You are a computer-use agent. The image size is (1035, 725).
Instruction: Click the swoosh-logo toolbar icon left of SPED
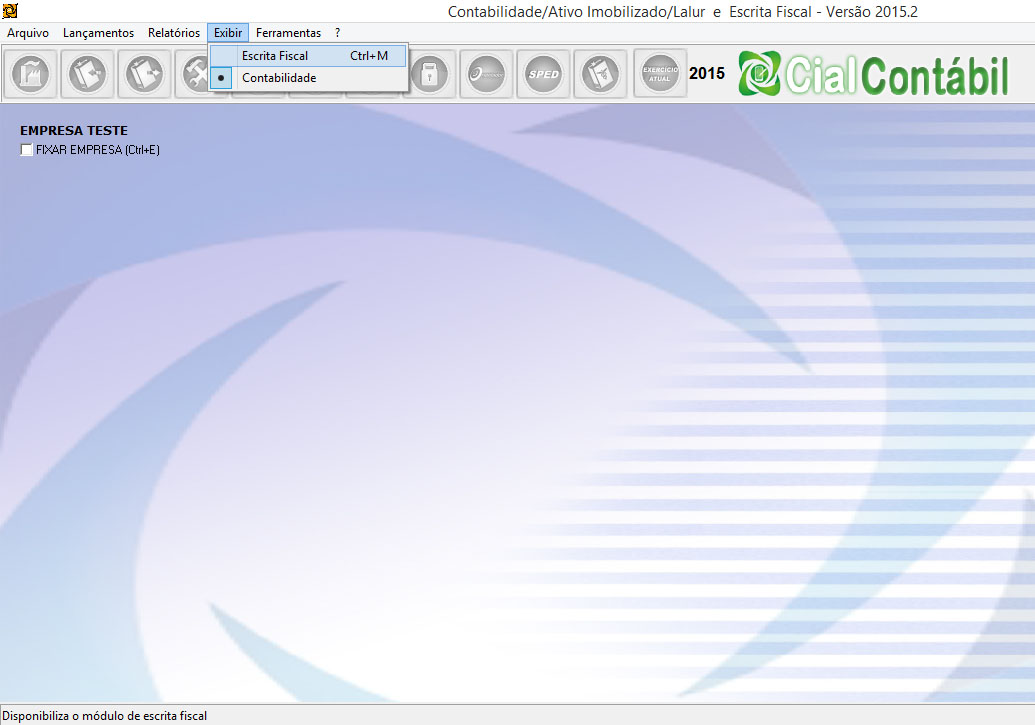486,74
